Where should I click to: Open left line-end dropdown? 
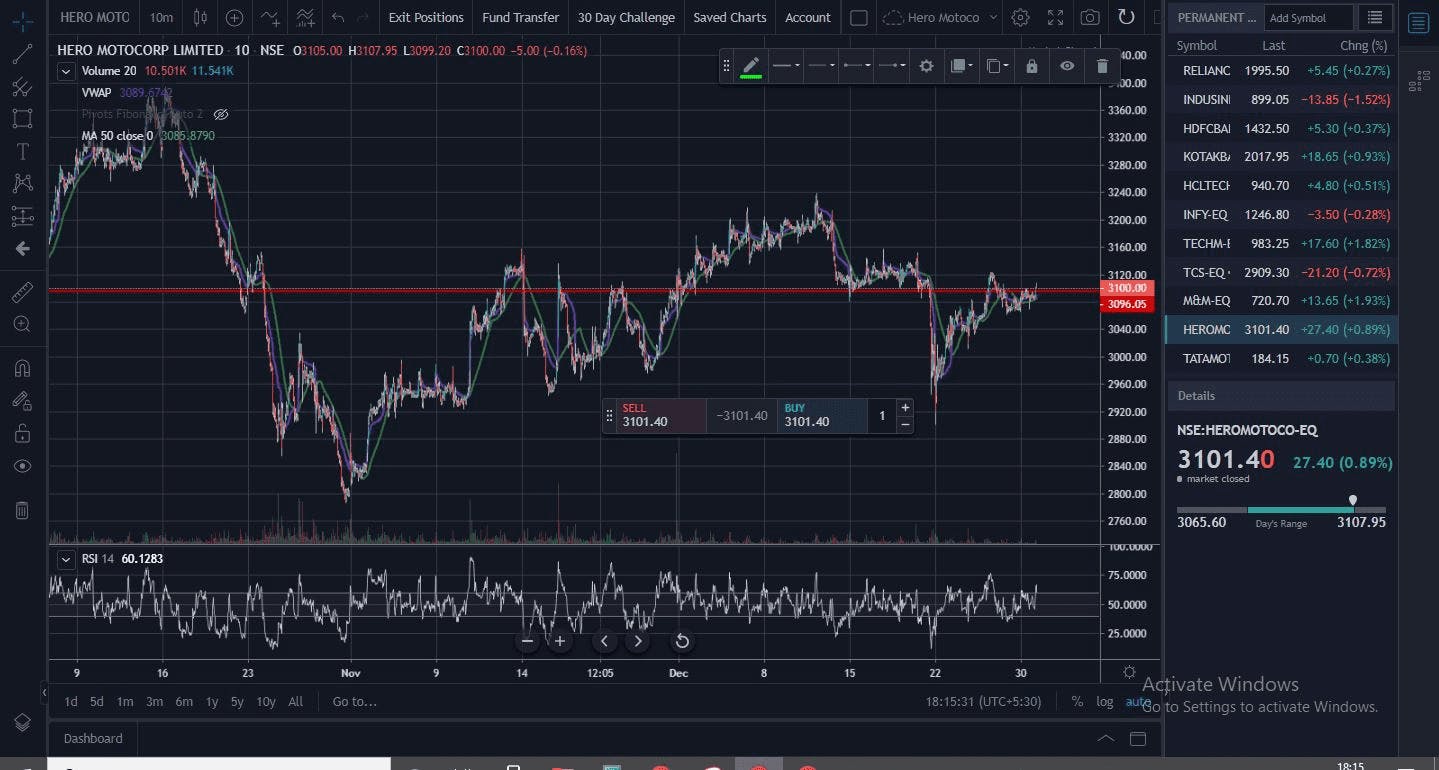tap(856, 66)
